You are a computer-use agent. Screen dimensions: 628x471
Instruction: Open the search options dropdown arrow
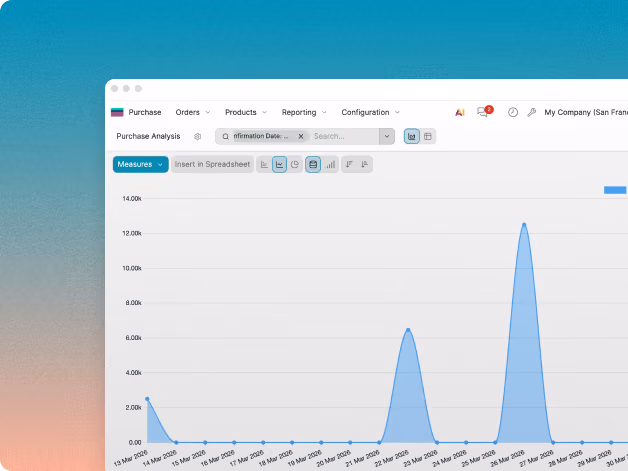click(x=387, y=137)
